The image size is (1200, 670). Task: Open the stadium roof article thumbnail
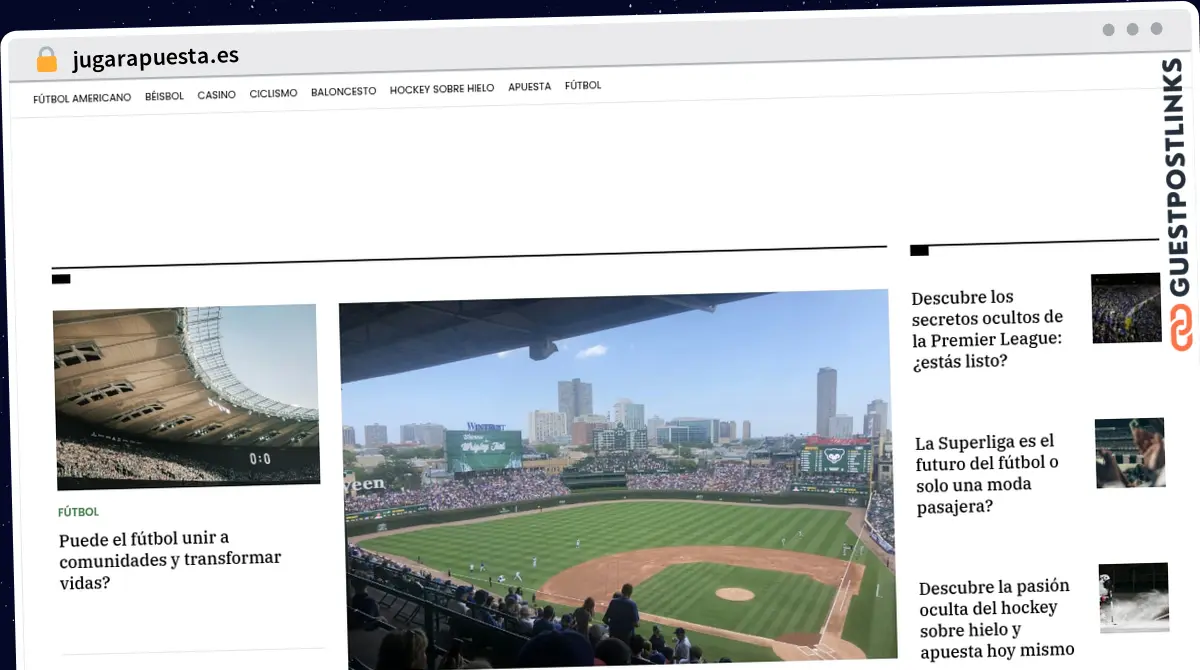(x=186, y=396)
